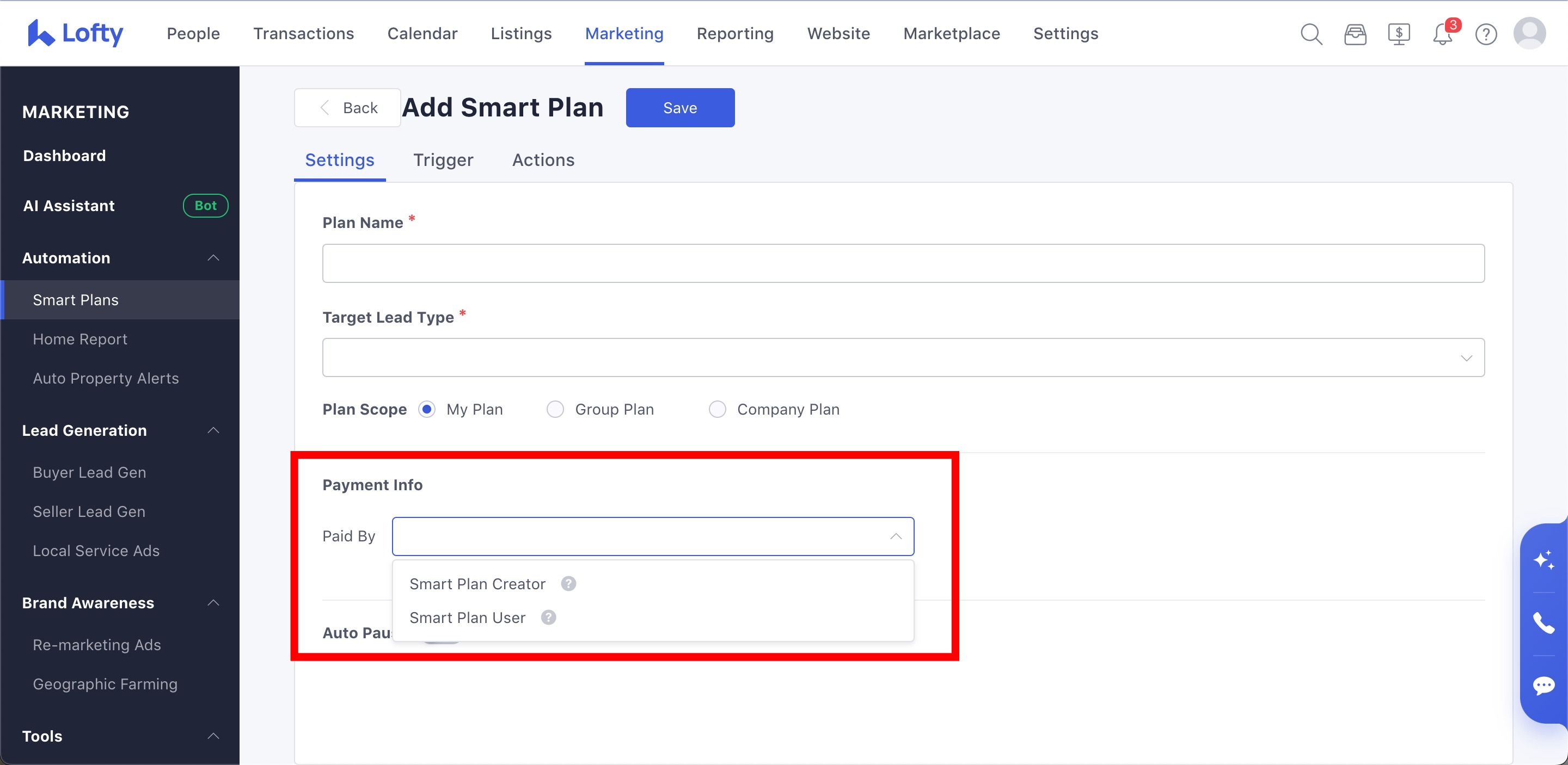This screenshot has height=765, width=1568.
Task: Open the Target Lead Type dropdown
Action: [x=903, y=357]
